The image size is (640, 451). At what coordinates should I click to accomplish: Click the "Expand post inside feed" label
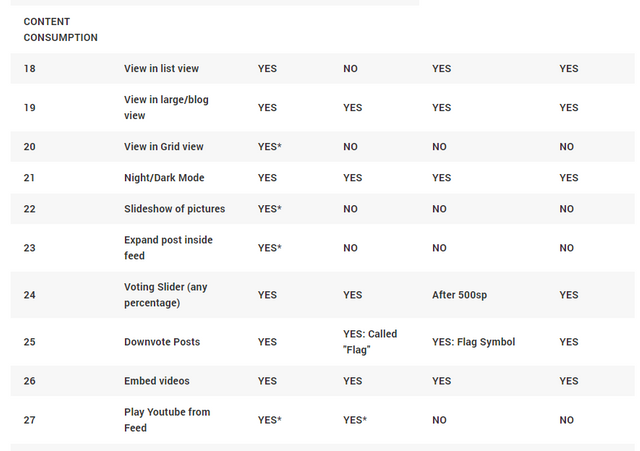pyautogui.click(x=168, y=248)
